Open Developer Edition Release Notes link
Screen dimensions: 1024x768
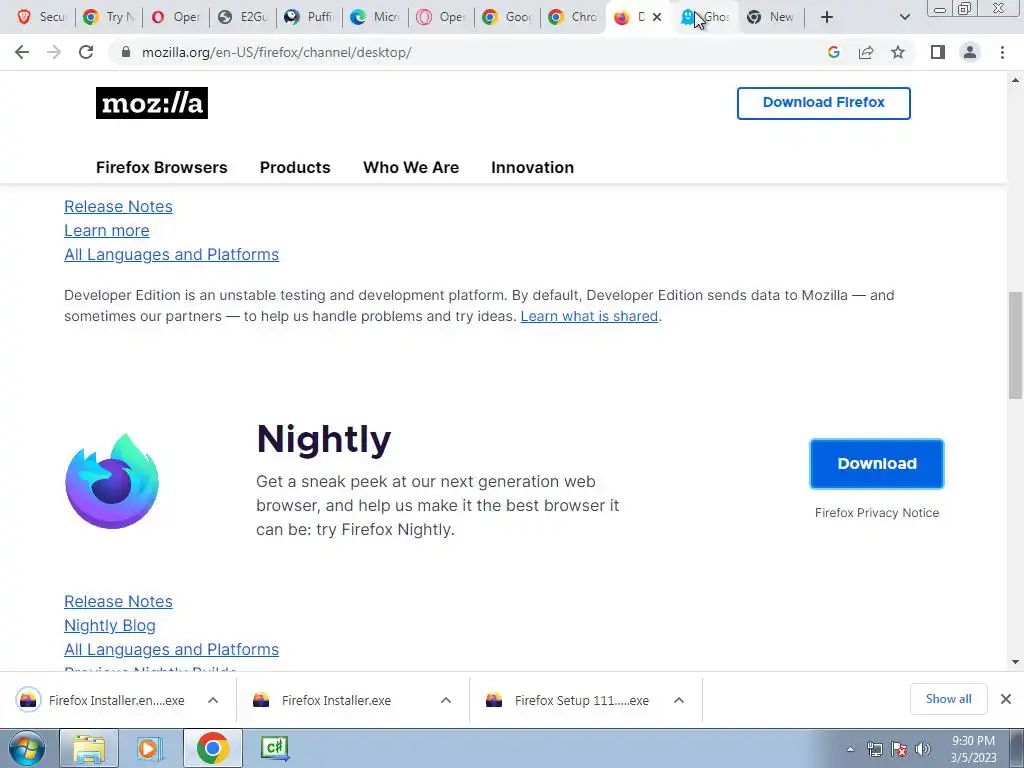click(x=118, y=206)
